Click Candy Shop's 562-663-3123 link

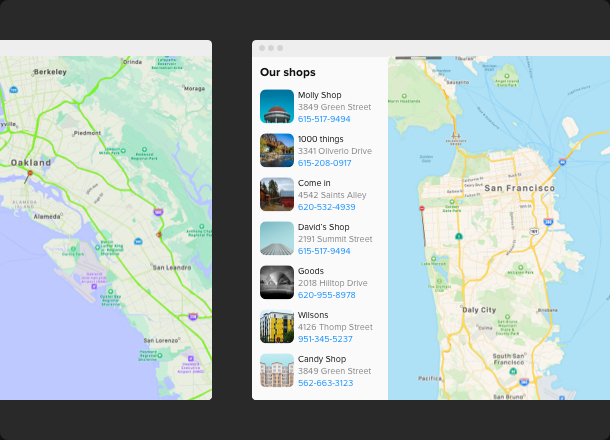click(x=326, y=383)
